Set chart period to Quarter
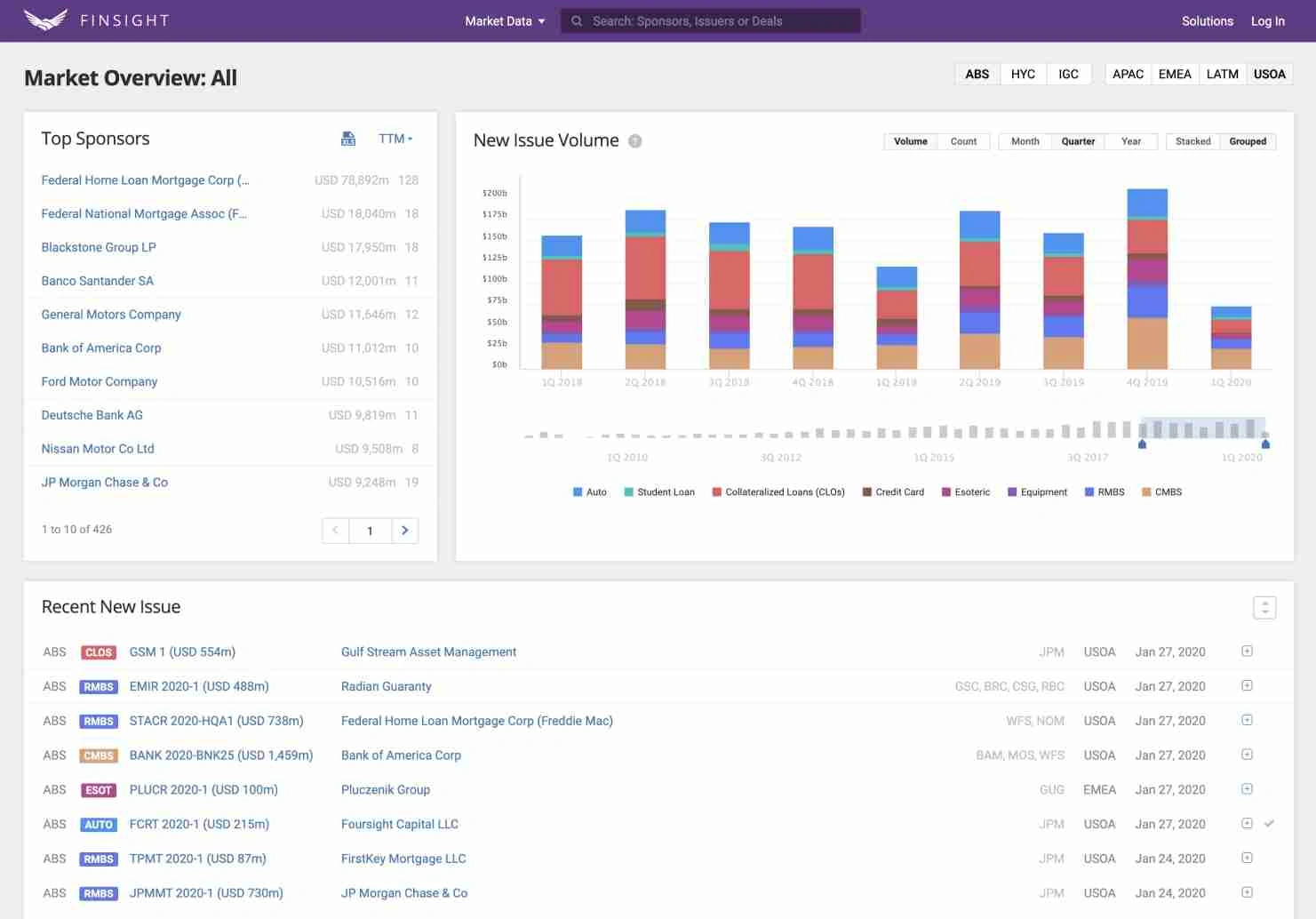The height and width of the screenshot is (919, 1316). point(1078,141)
